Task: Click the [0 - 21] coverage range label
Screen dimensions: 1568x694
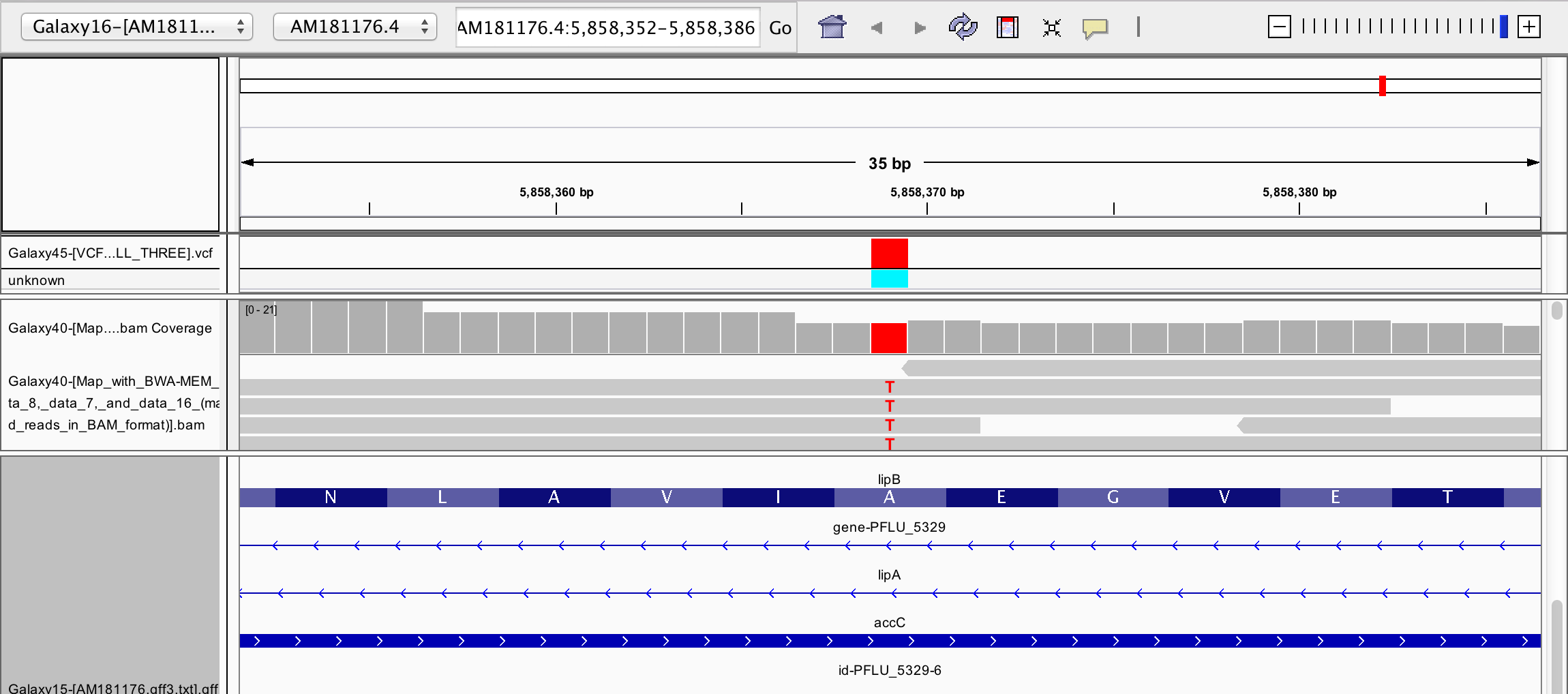Action: (x=261, y=310)
